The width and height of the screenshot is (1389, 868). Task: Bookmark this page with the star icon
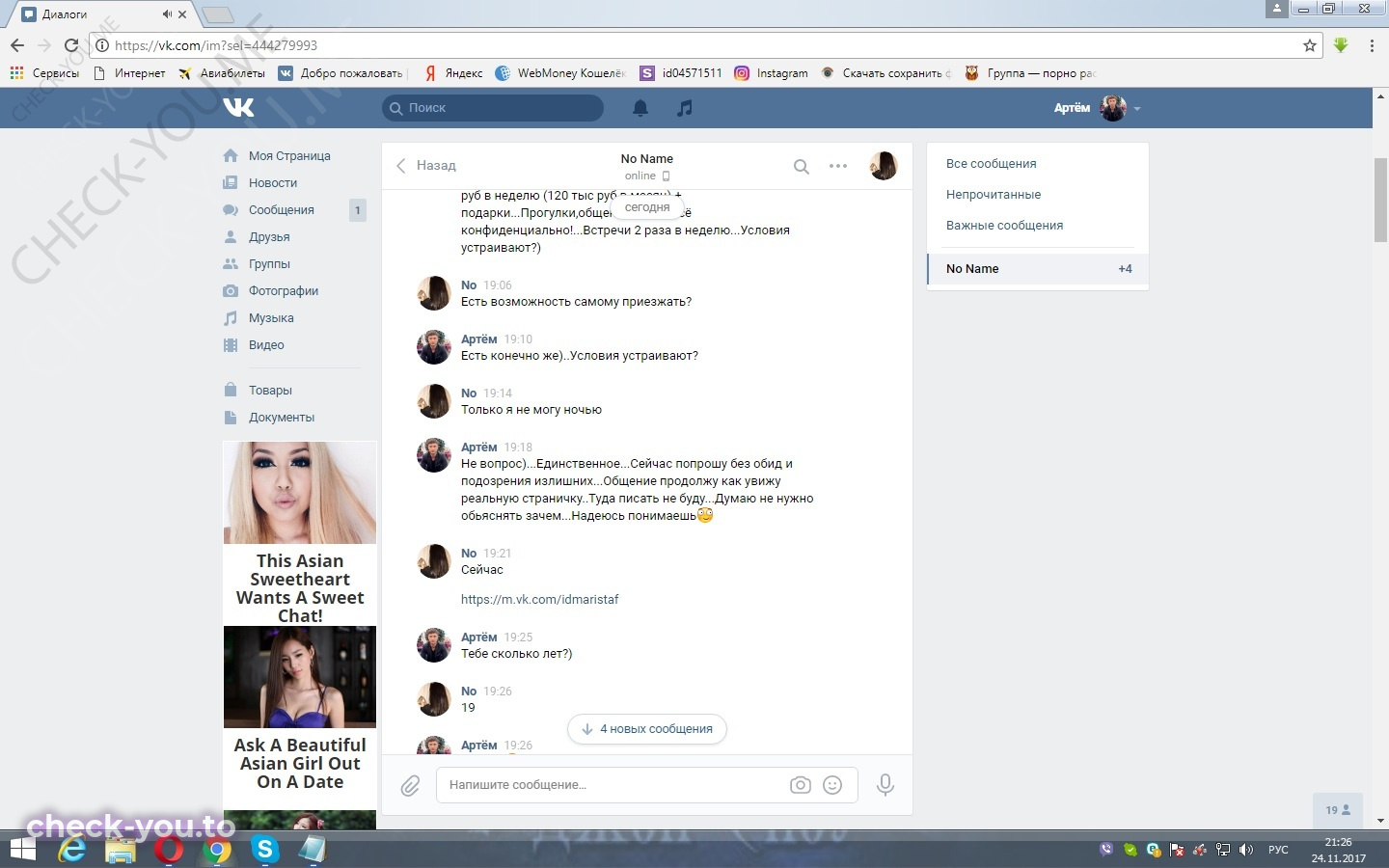(1310, 45)
